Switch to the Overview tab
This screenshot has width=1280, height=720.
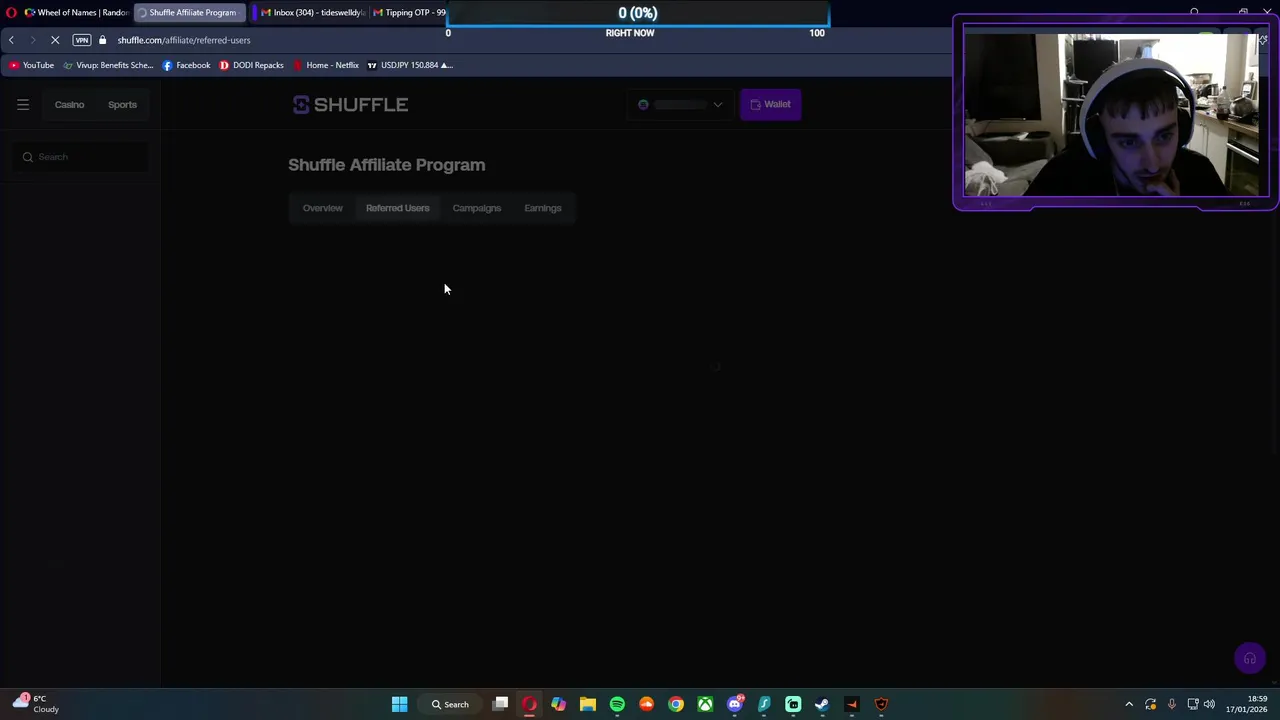point(322,208)
